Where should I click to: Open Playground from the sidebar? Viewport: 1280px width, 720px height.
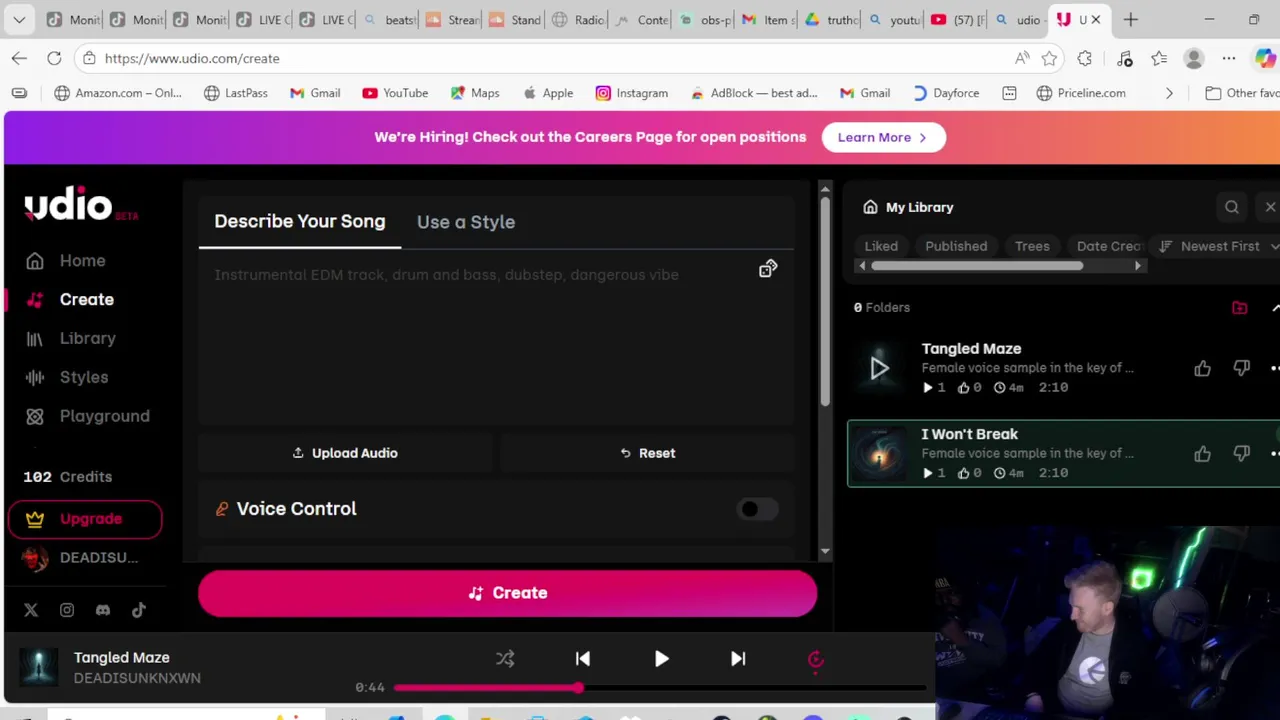coord(87,416)
